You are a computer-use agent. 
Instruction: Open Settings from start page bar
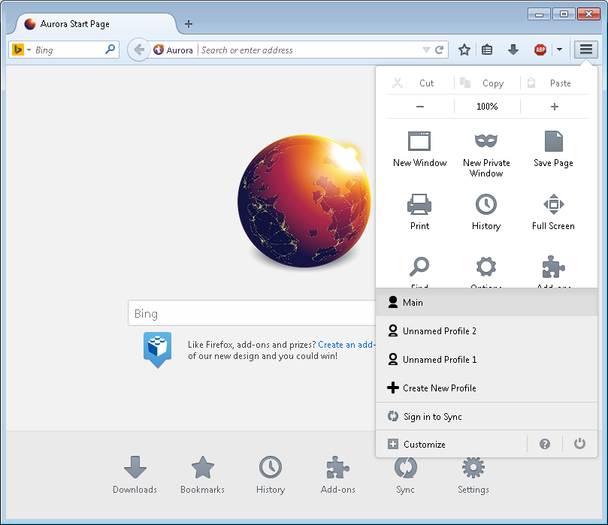point(473,475)
